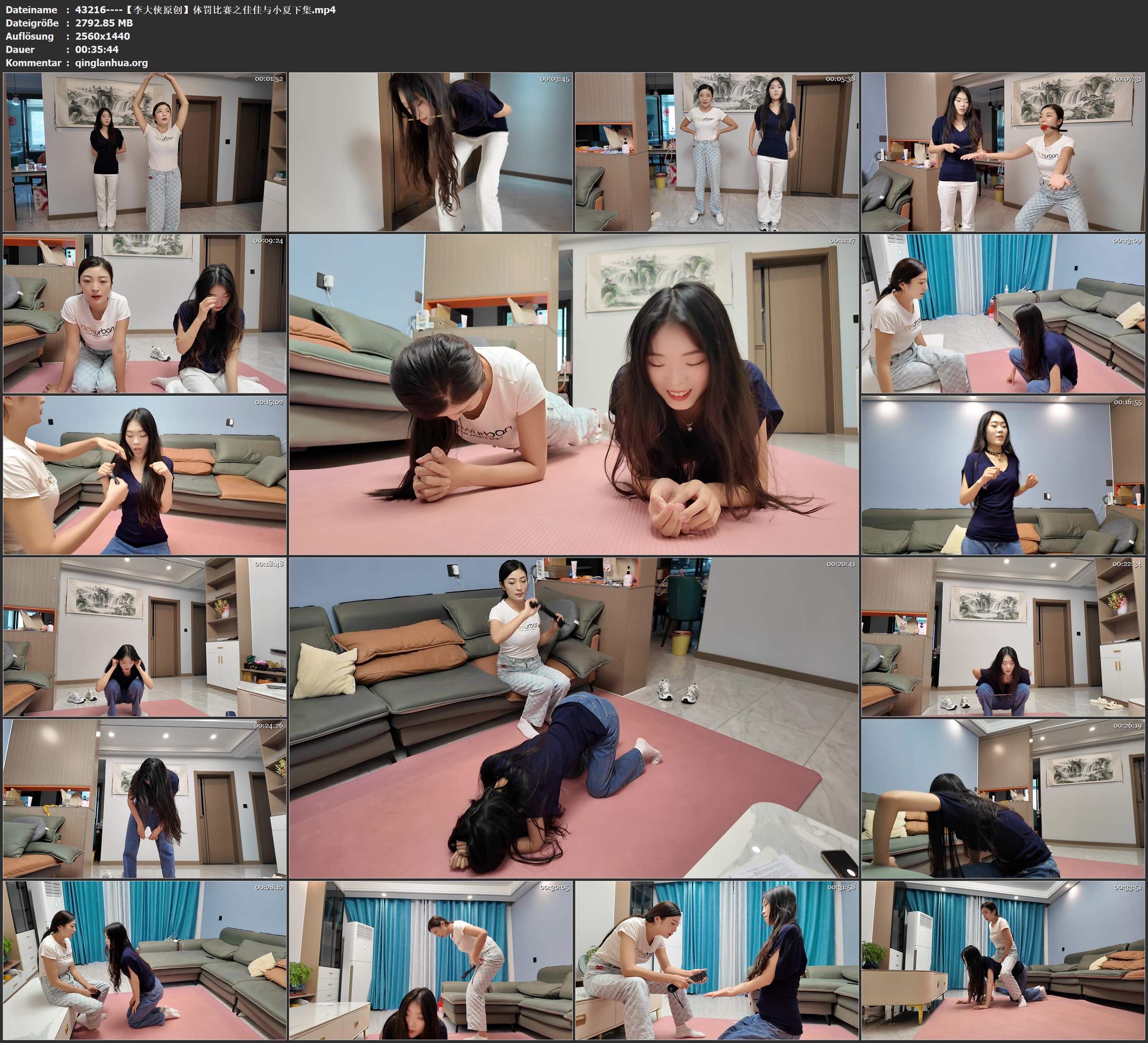Open the frame at 00:26:19
The image size is (1148, 1043).
1003,799
